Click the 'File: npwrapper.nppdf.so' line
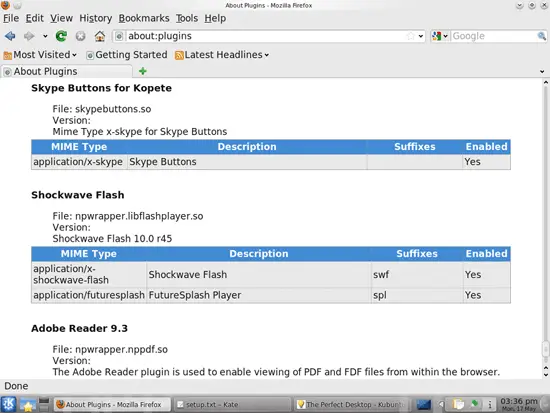This screenshot has height=413, width=550. [x=110, y=349]
